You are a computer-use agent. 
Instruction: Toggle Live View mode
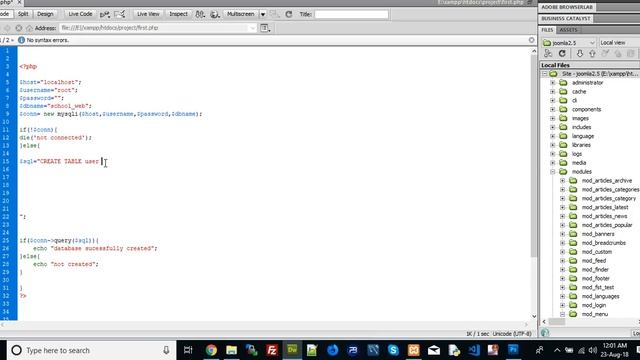pyautogui.click(x=148, y=14)
